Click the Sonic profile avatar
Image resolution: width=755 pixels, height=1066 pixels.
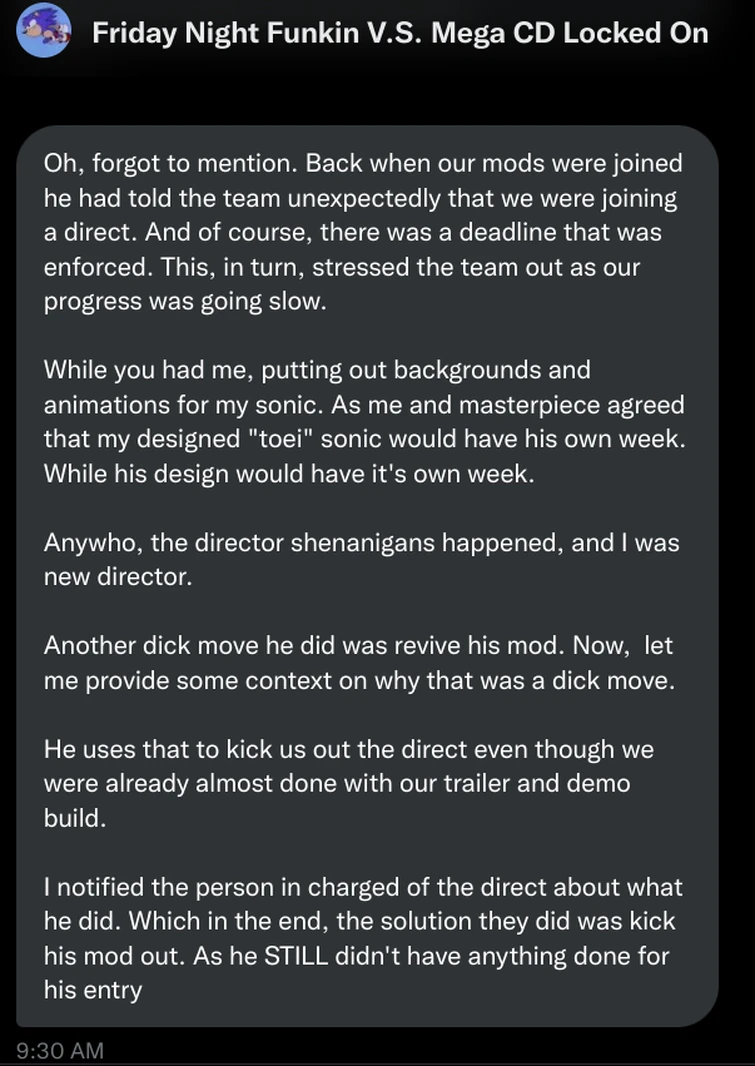pyautogui.click(x=44, y=31)
